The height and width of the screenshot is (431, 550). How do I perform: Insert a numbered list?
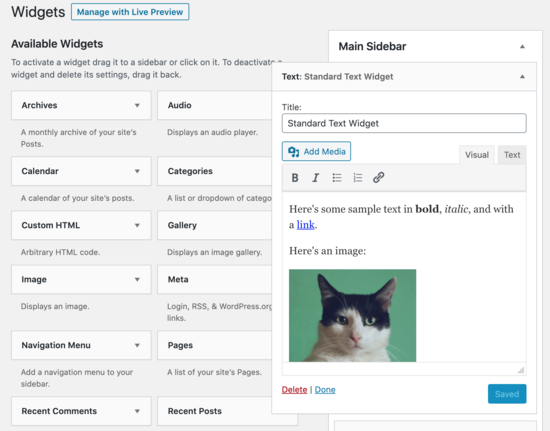[357, 178]
